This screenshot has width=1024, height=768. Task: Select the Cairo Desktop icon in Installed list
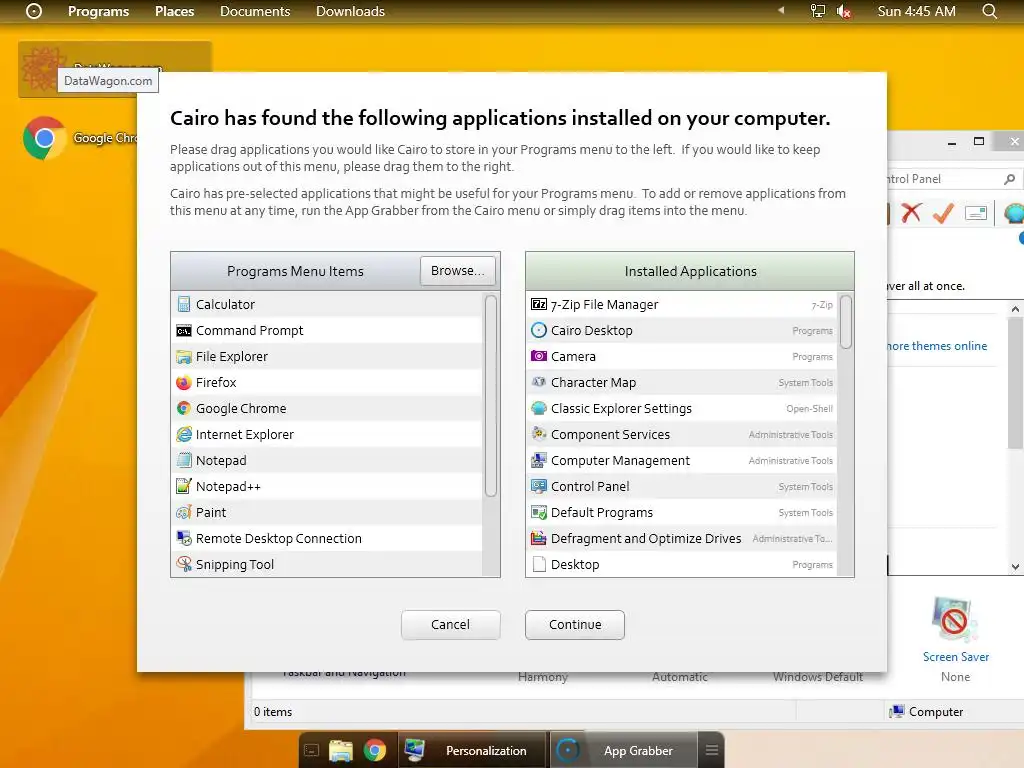pyautogui.click(x=539, y=330)
